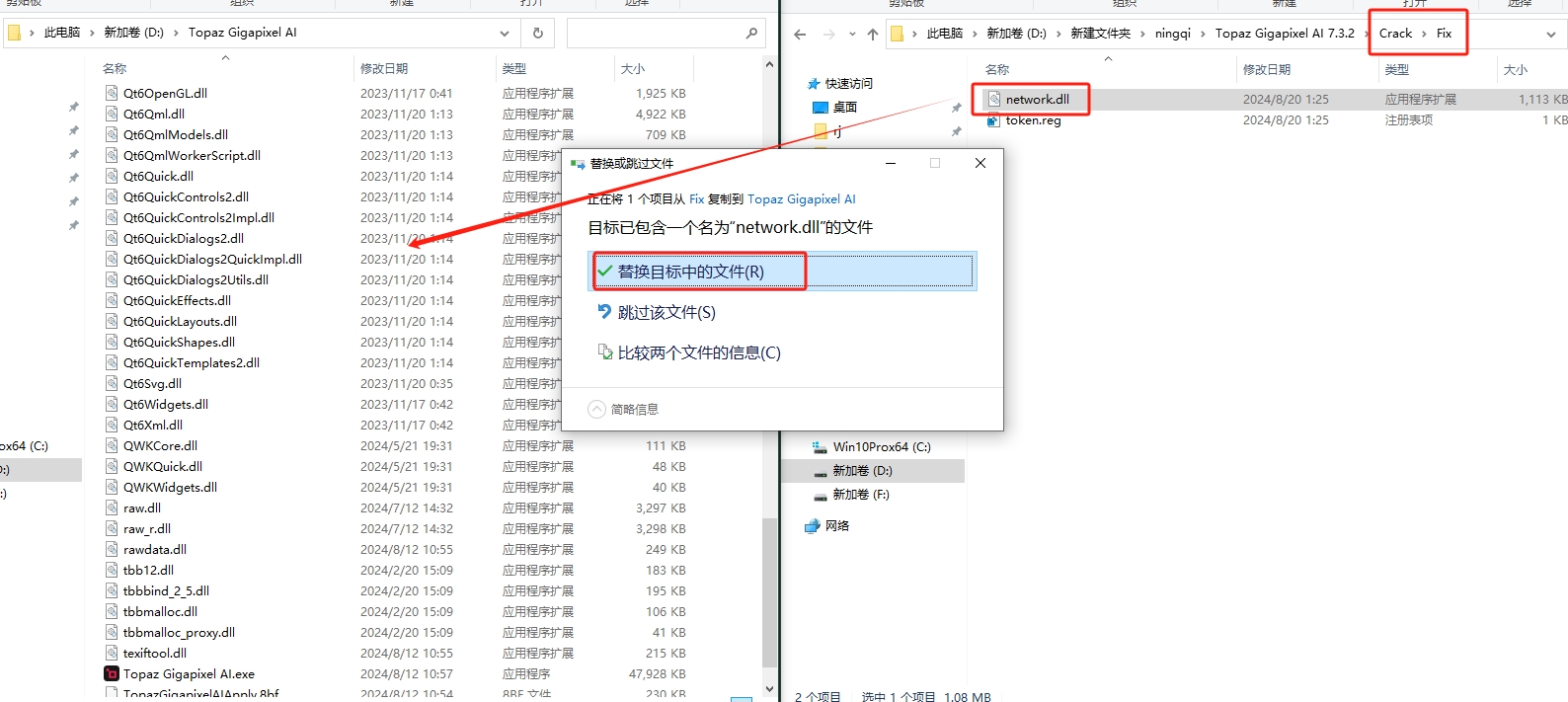The image size is (1568, 702).
Task: Click the QWKCore.dll file icon
Action: coord(112,445)
